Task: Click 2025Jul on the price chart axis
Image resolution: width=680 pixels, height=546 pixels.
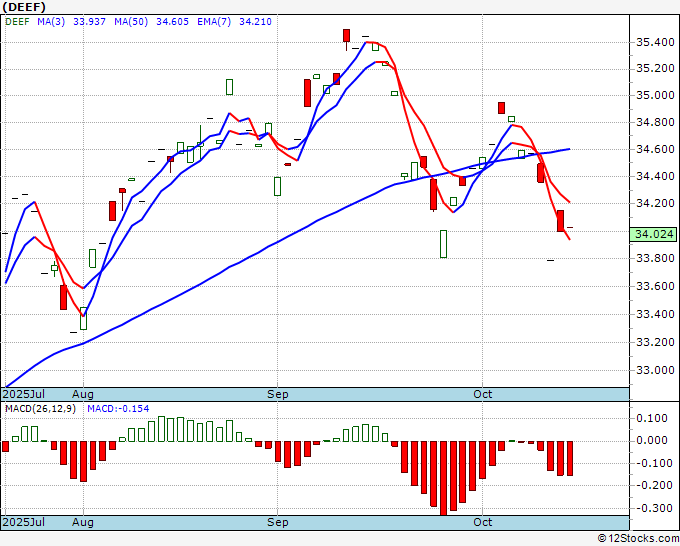Action: click(23, 394)
